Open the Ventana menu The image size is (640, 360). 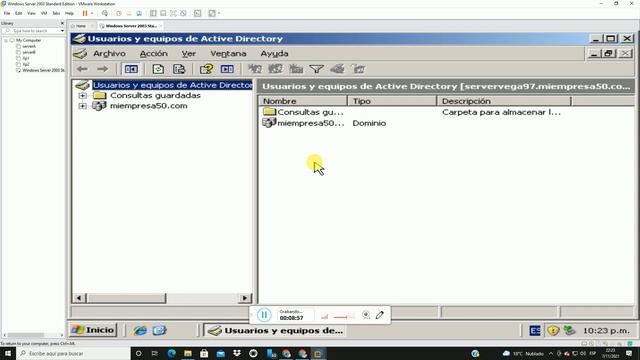(228, 53)
